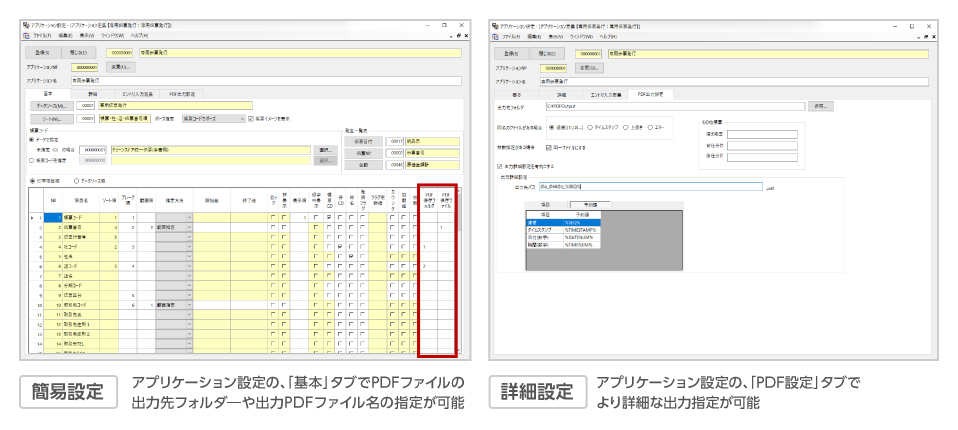The width and height of the screenshot is (958, 430).
Task: Disable the 出力詳細設定を有効にする checkbox
Action: (x=500, y=166)
